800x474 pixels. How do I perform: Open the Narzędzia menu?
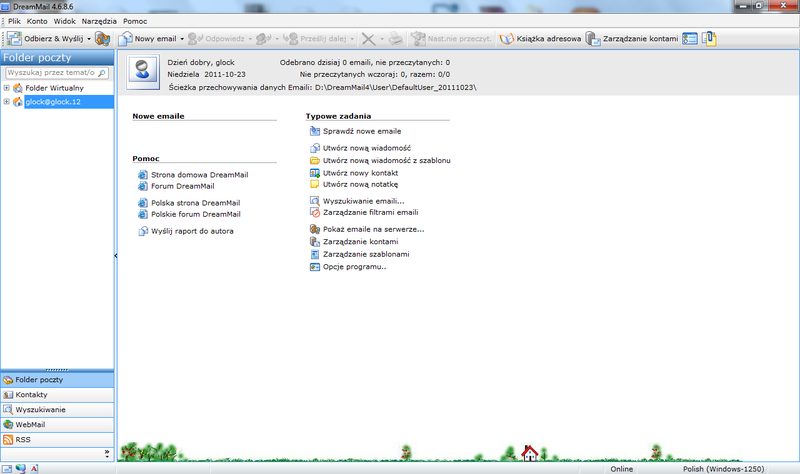click(99, 21)
